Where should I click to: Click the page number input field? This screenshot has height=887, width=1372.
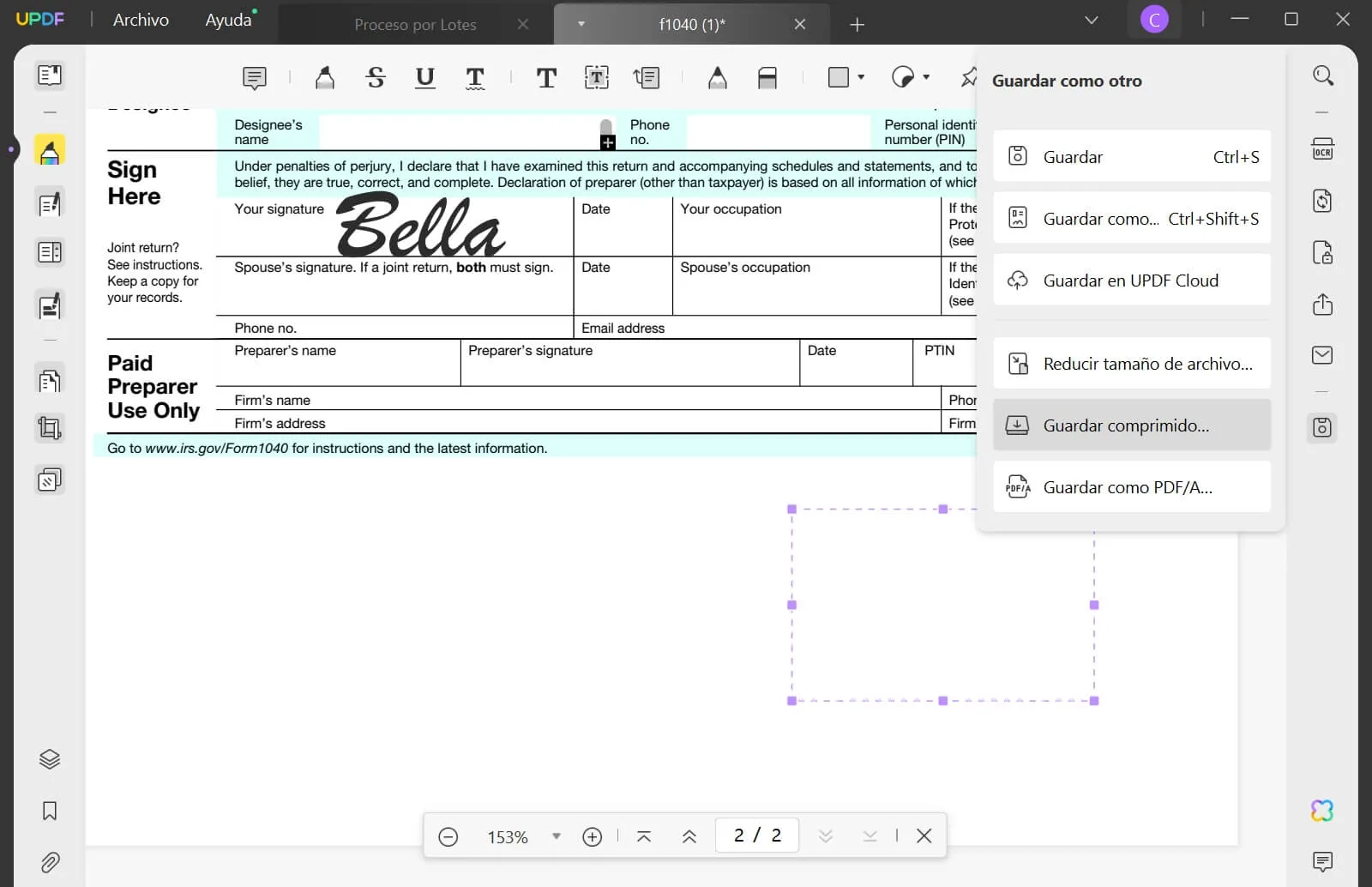click(x=757, y=836)
